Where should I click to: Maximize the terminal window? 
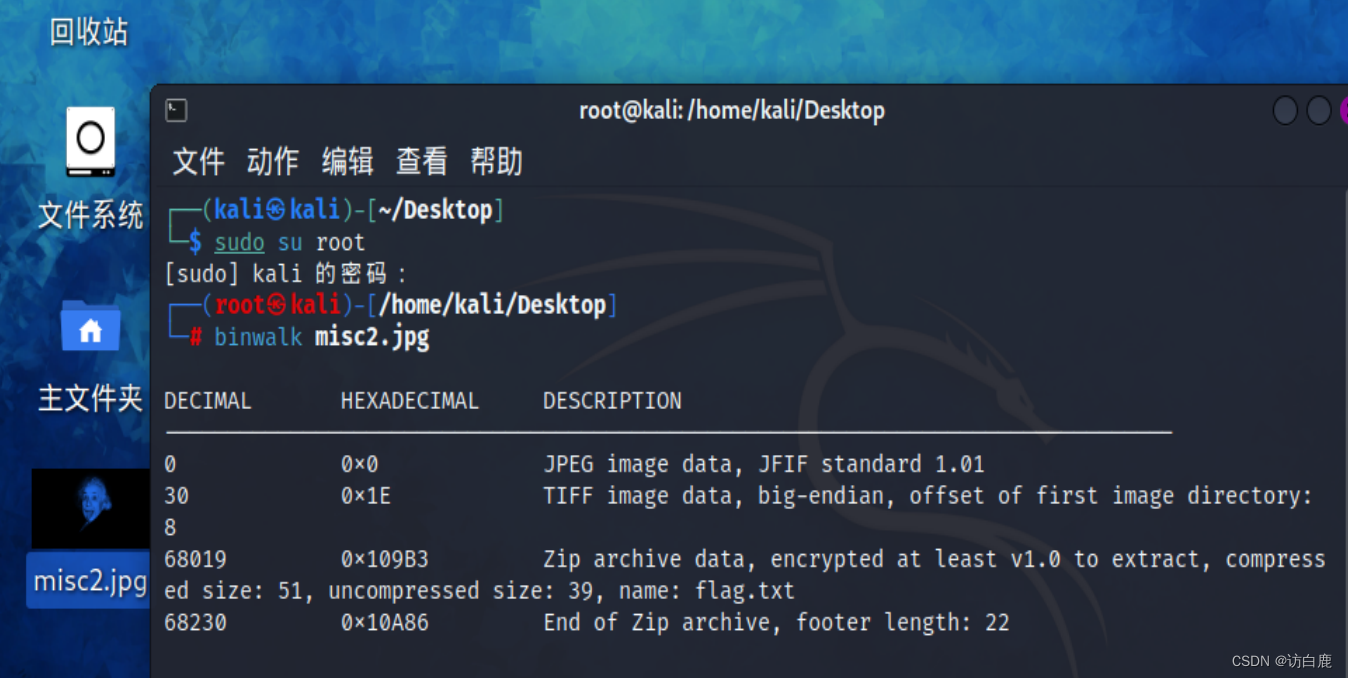click(1320, 110)
